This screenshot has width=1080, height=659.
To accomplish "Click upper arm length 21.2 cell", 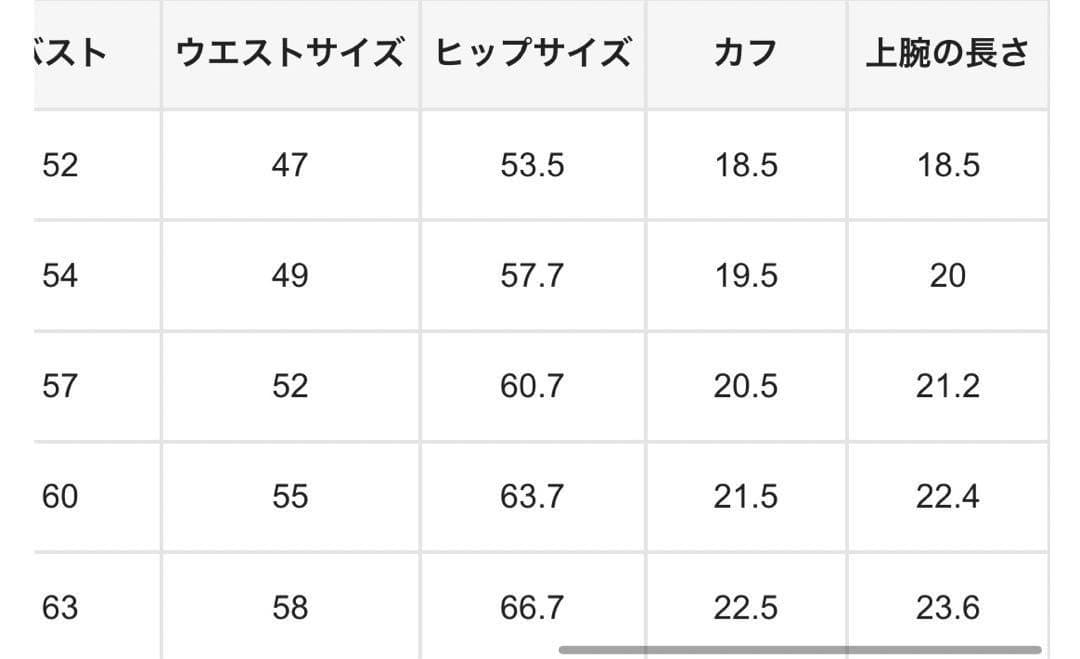I will point(947,386).
